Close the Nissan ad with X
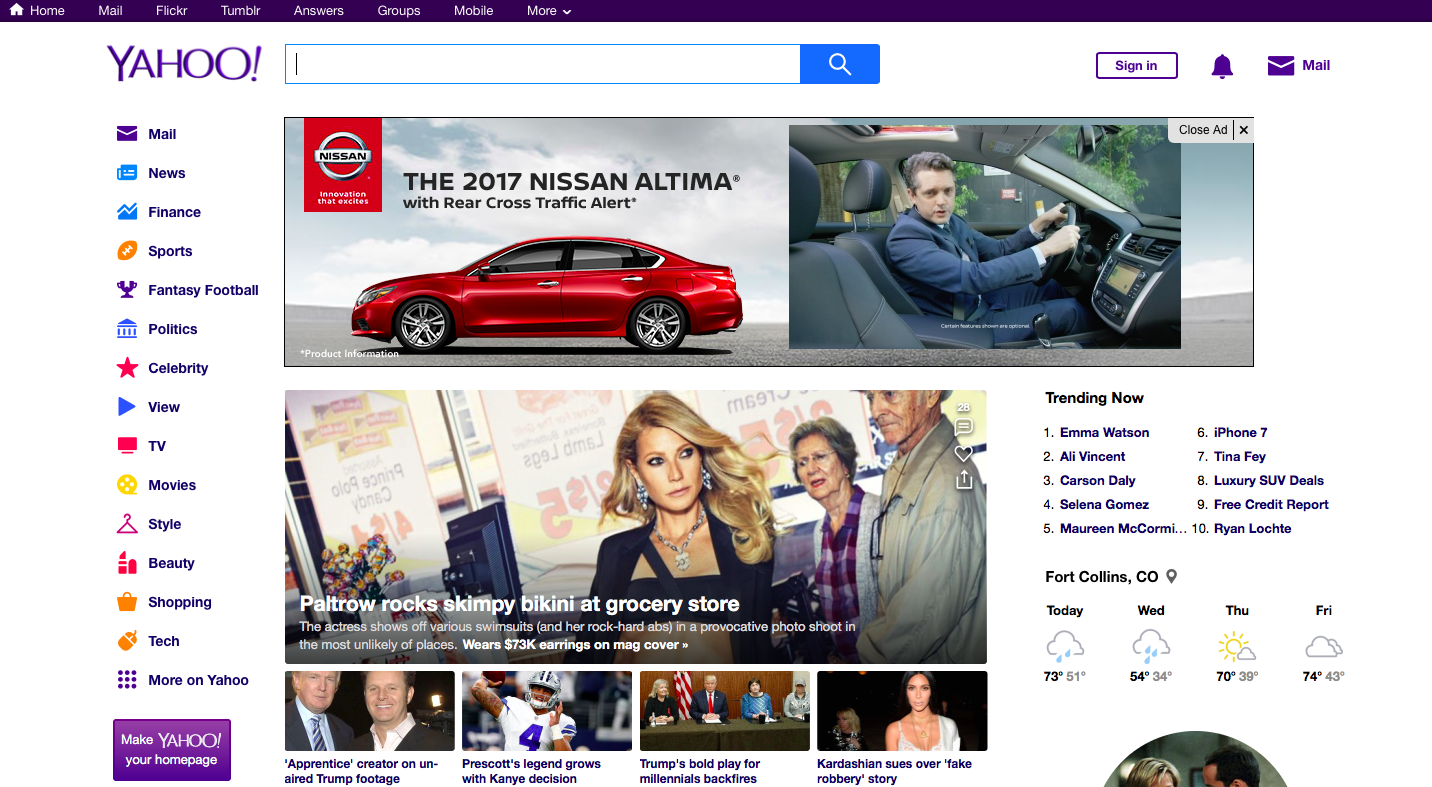Image resolution: width=1432 pixels, height=787 pixels. coord(1243,130)
